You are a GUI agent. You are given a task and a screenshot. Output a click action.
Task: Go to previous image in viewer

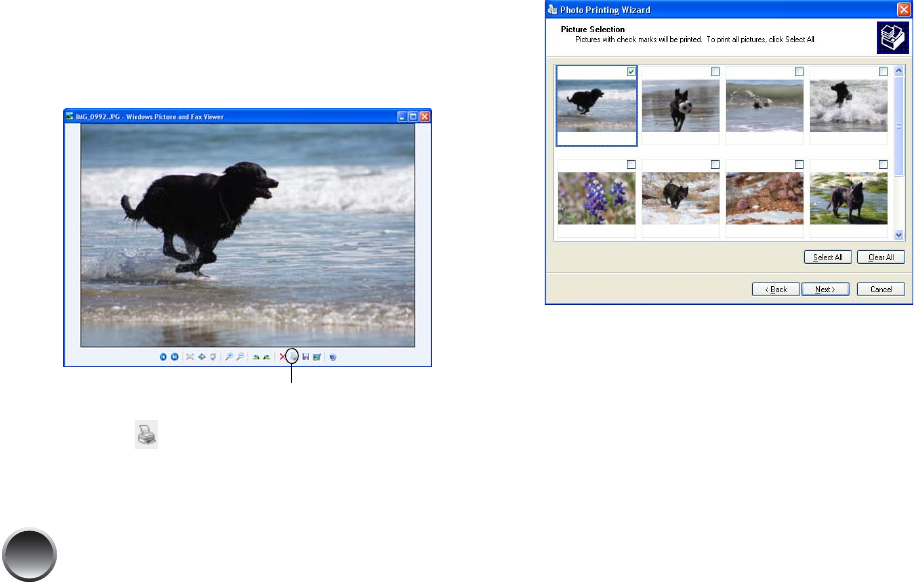coord(163,356)
